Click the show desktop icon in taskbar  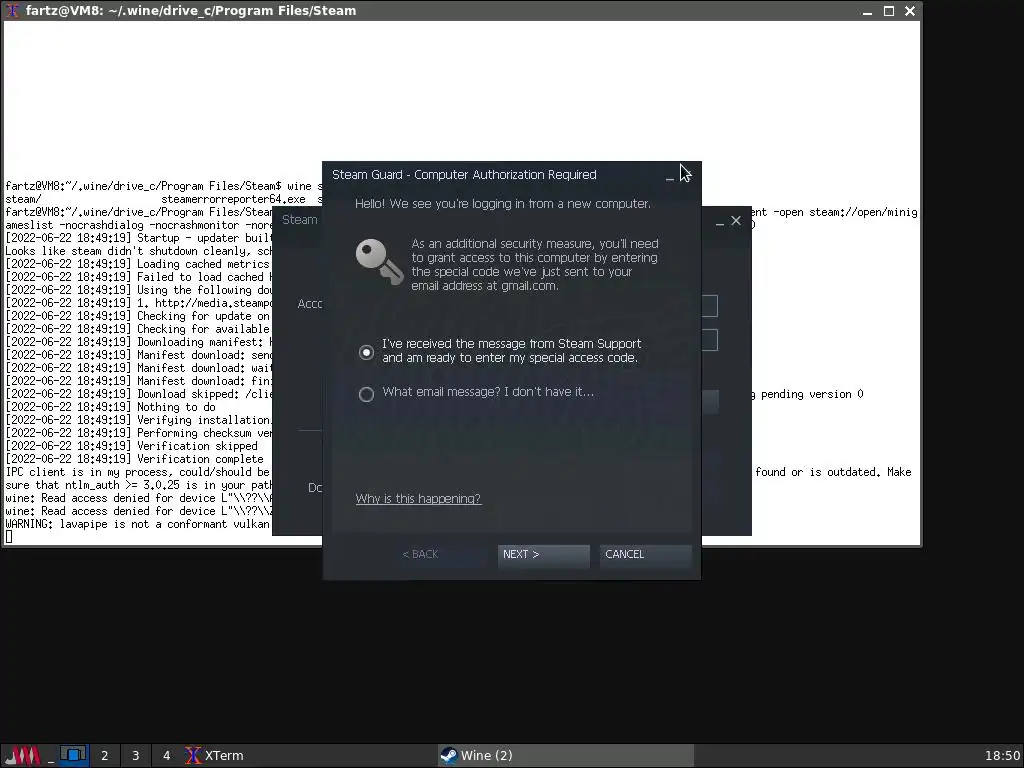[52, 756]
